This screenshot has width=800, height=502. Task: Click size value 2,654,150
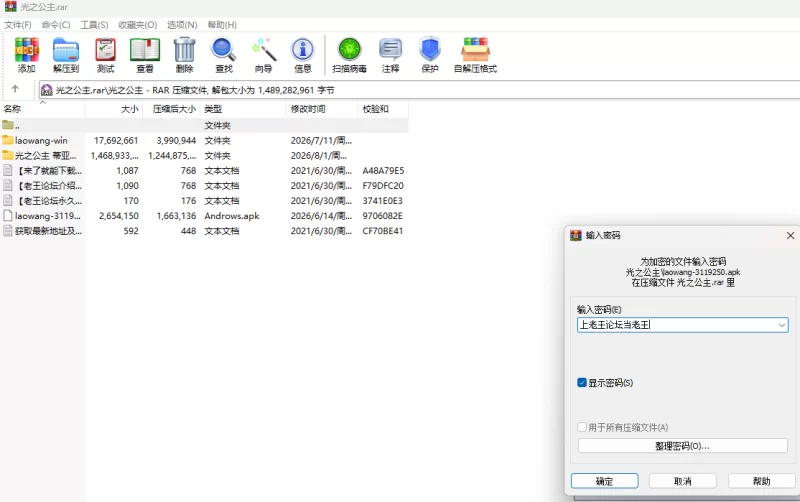coord(119,216)
